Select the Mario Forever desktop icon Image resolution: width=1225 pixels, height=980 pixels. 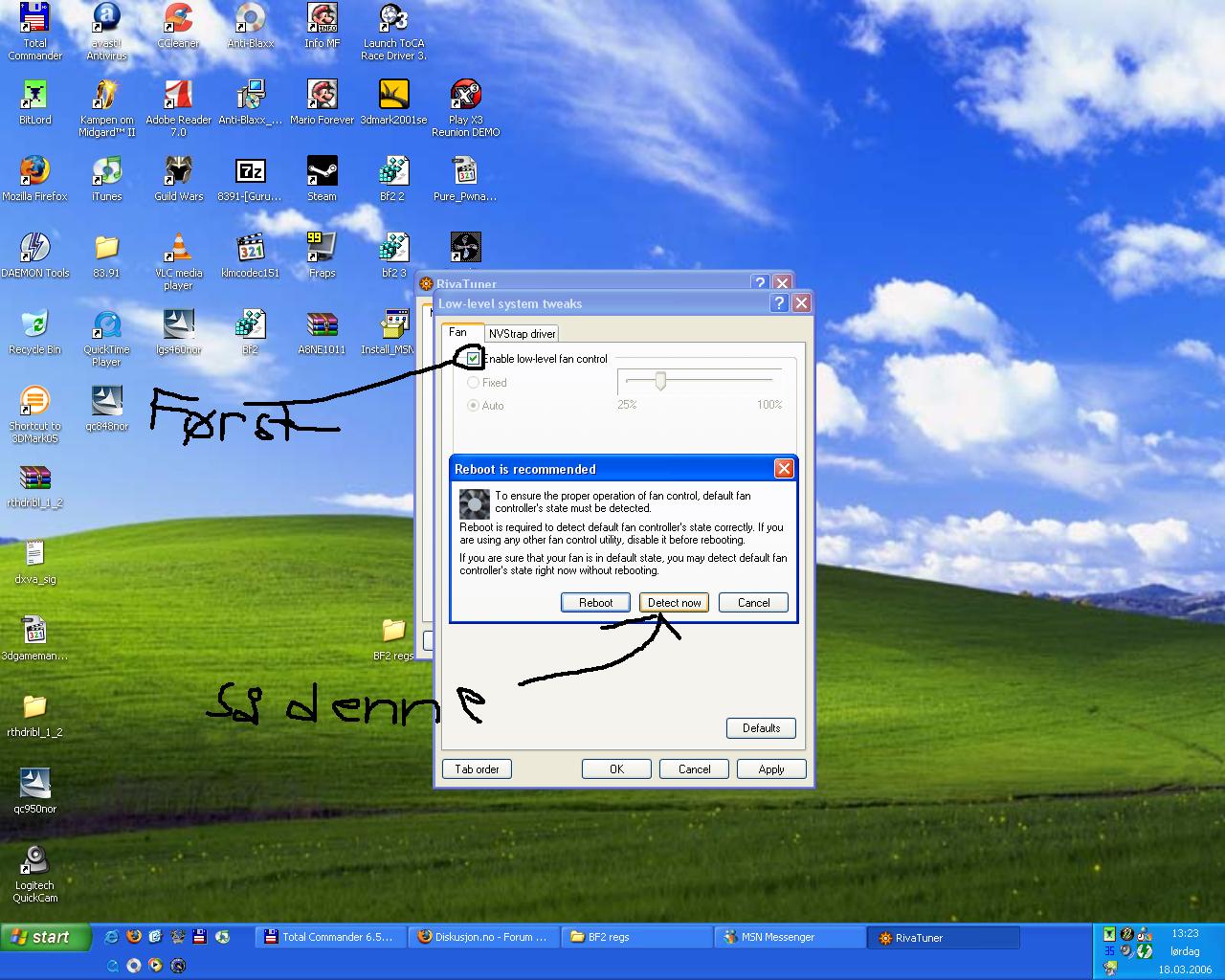click(x=322, y=102)
